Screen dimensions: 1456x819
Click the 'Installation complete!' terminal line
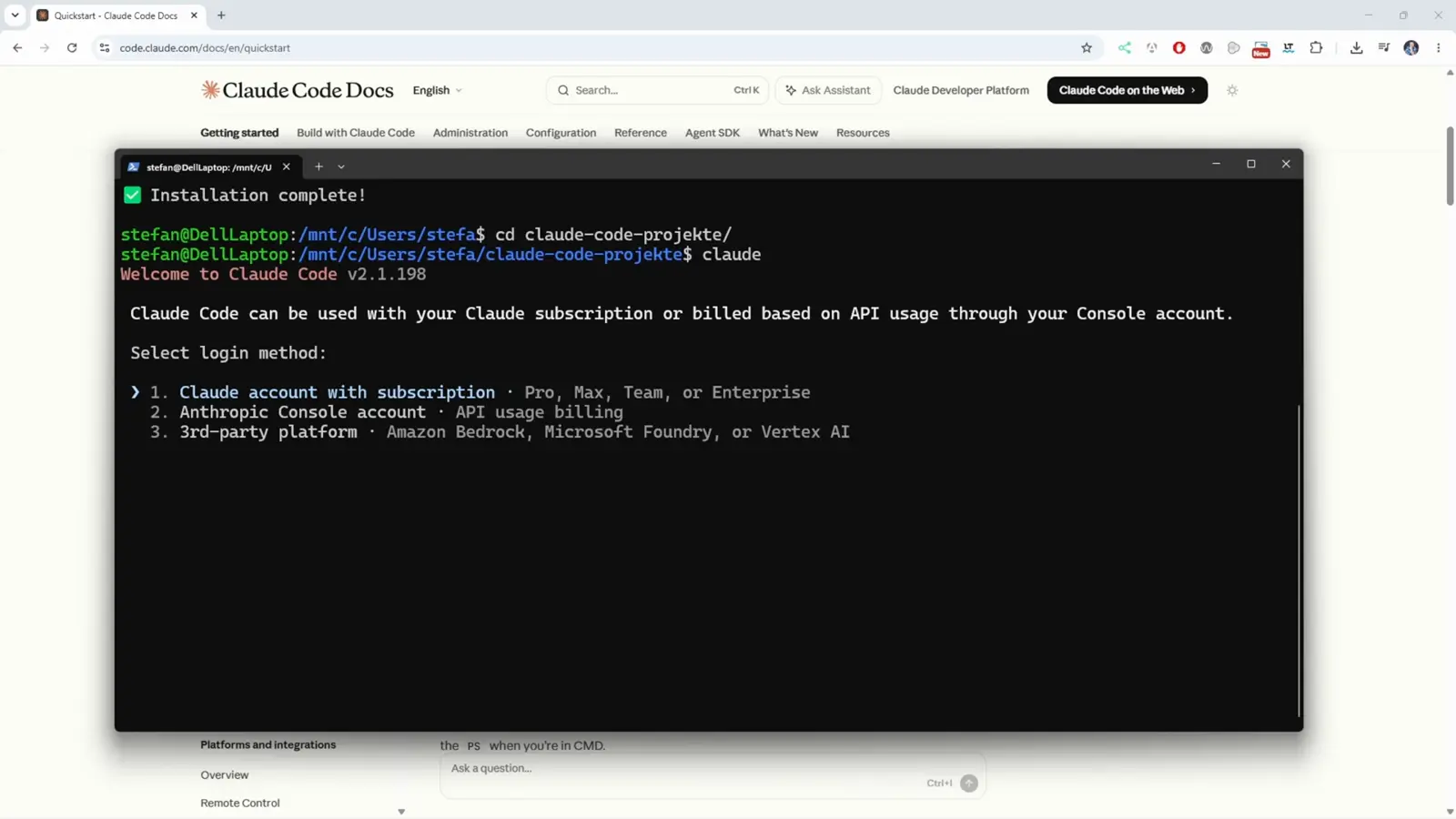[258, 195]
